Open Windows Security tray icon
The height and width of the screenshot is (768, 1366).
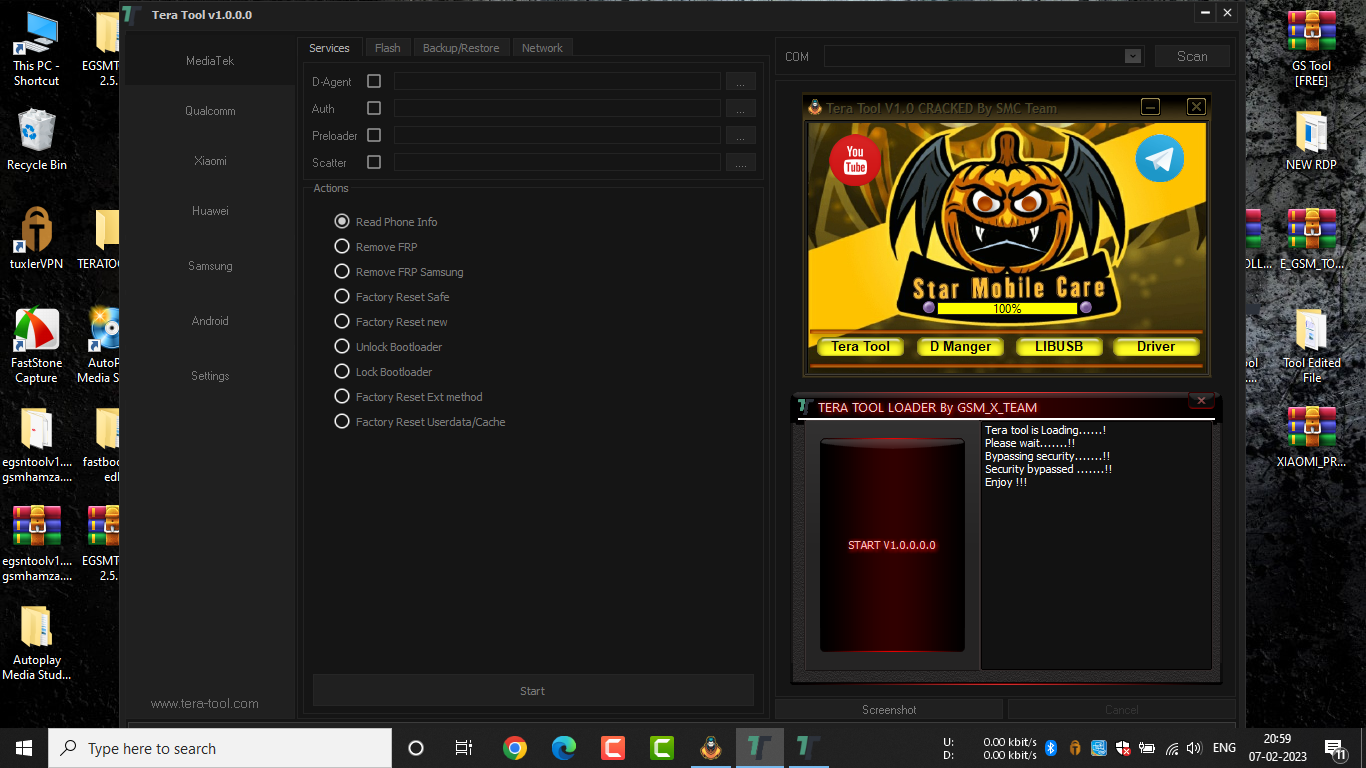tap(1123, 748)
